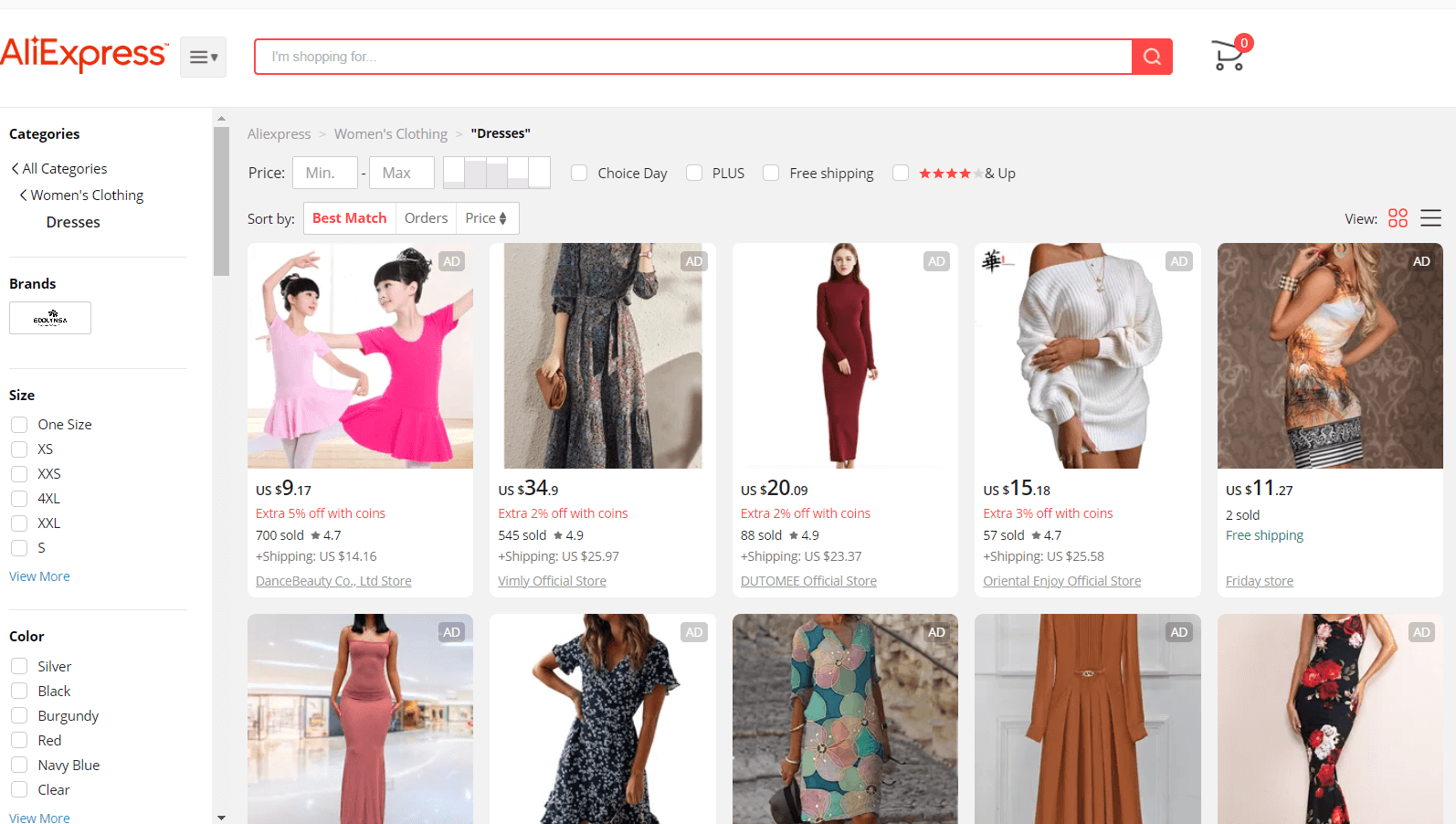This screenshot has width=1456, height=824.
Task: Select the brand logo tile under Brands
Action: (x=50, y=318)
